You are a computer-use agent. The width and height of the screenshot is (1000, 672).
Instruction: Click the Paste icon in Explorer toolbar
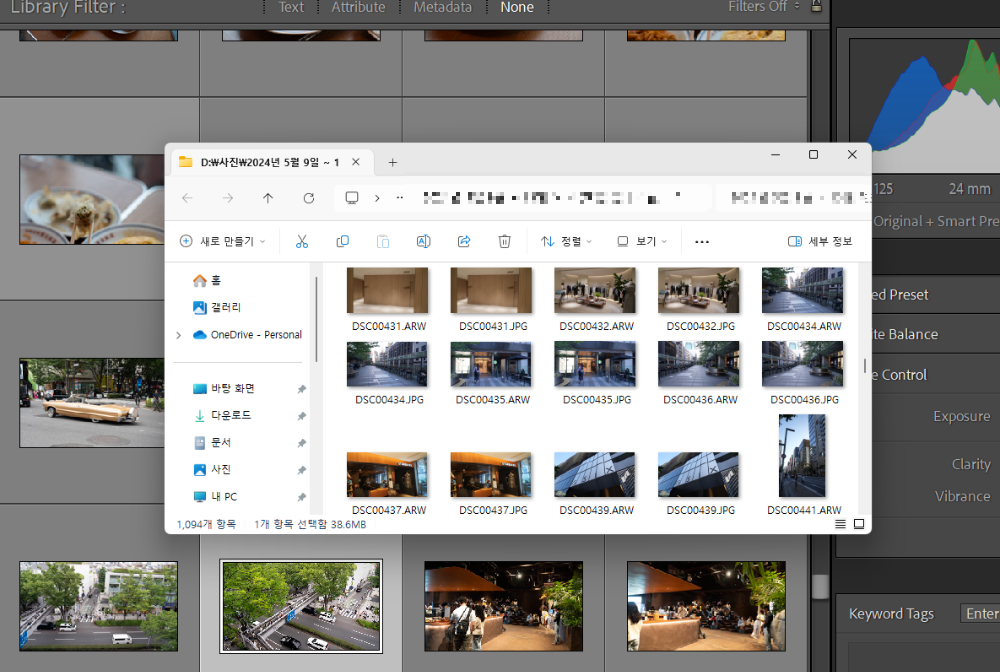[383, 241]
